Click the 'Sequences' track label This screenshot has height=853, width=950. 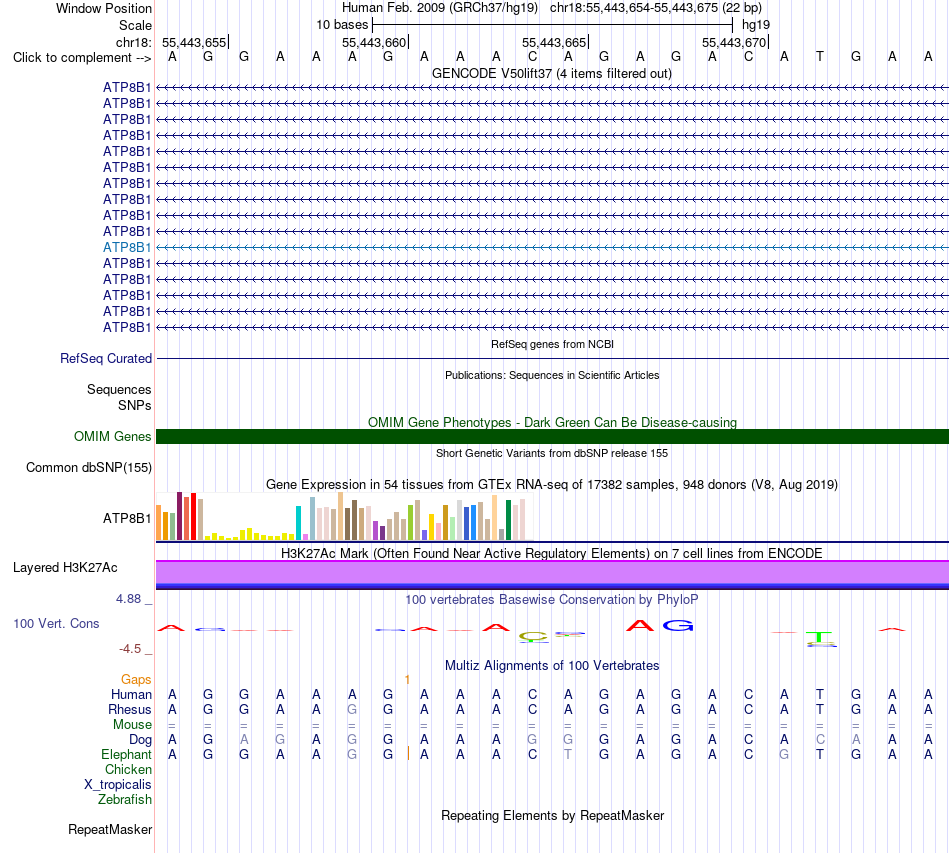119,390
